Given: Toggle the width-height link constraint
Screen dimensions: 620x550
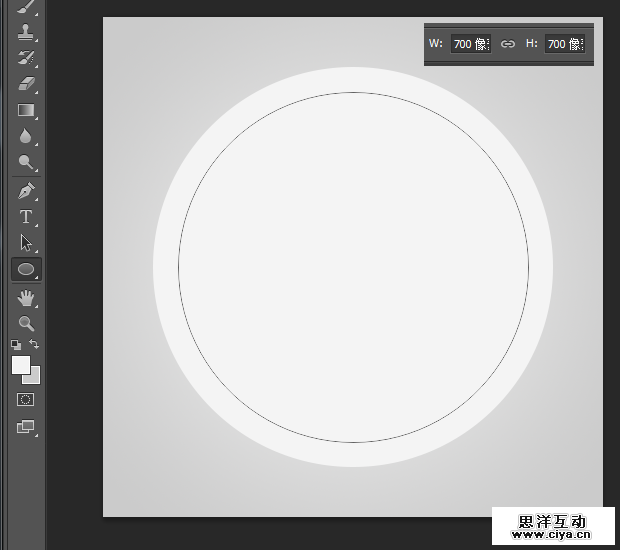Looking at the screenshot, I should [x=508, y=44].
